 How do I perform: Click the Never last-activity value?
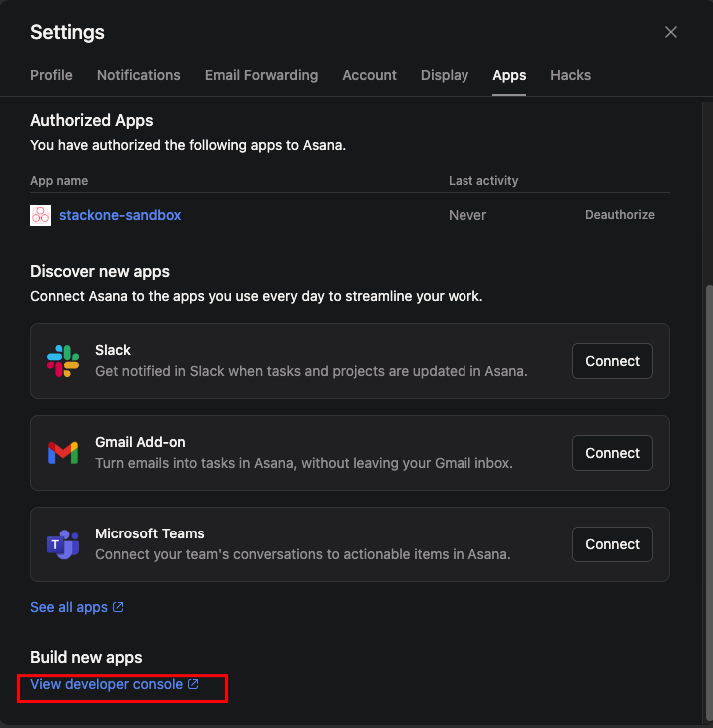pos(467,215)
